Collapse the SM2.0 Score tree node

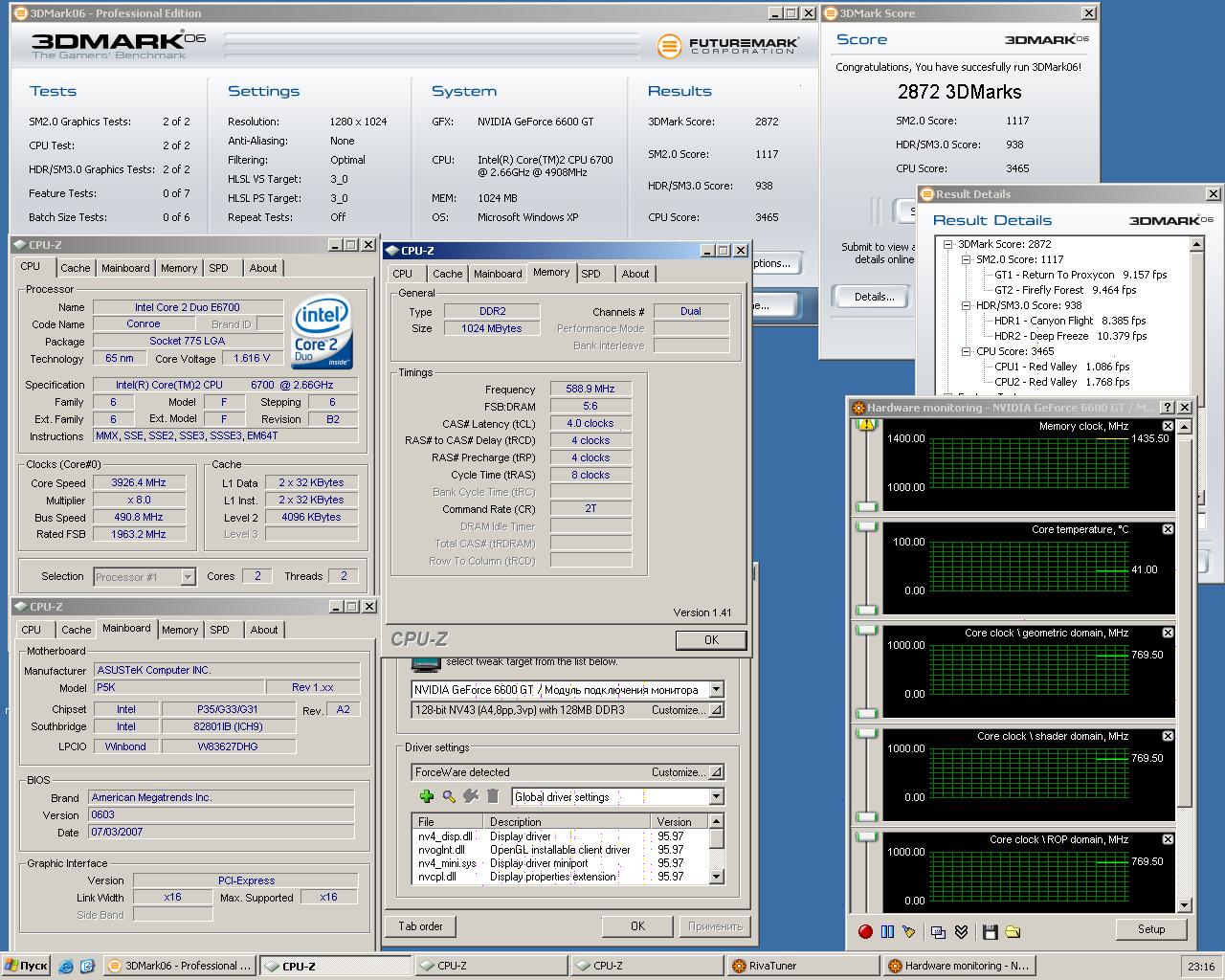click(x=966, y=259)
